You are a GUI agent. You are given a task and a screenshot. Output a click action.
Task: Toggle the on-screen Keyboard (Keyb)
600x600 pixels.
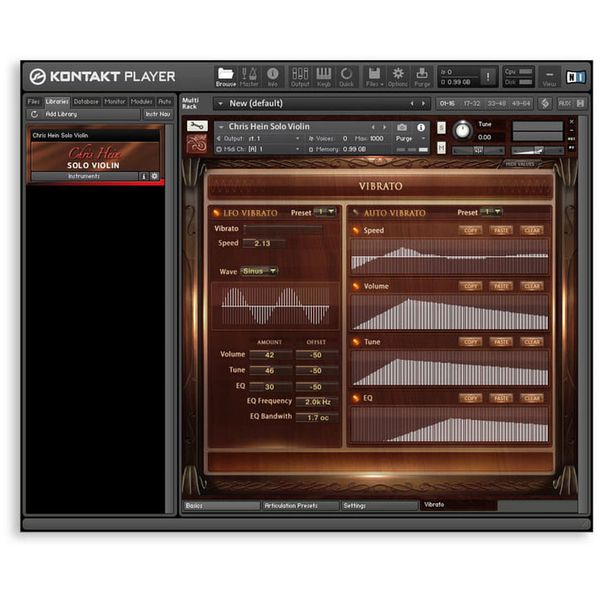point(324,77)
